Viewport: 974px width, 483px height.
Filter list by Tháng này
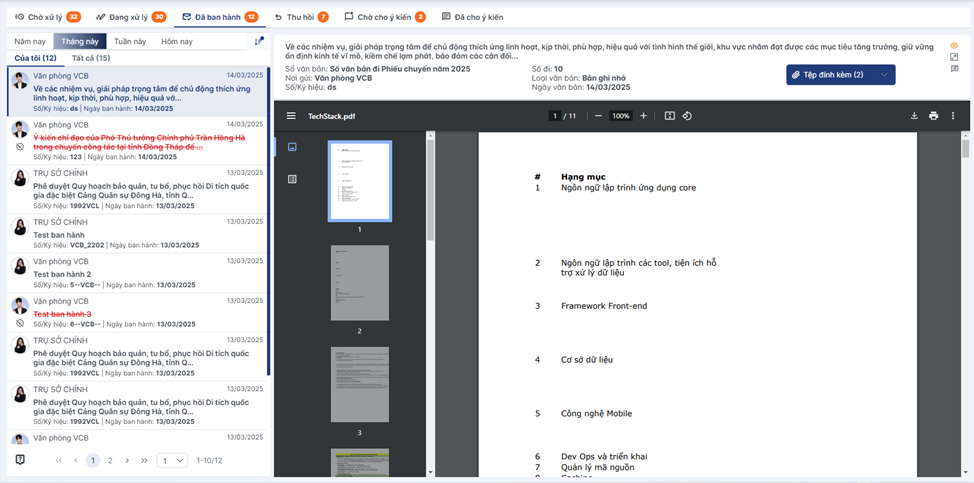coord(80,42)
